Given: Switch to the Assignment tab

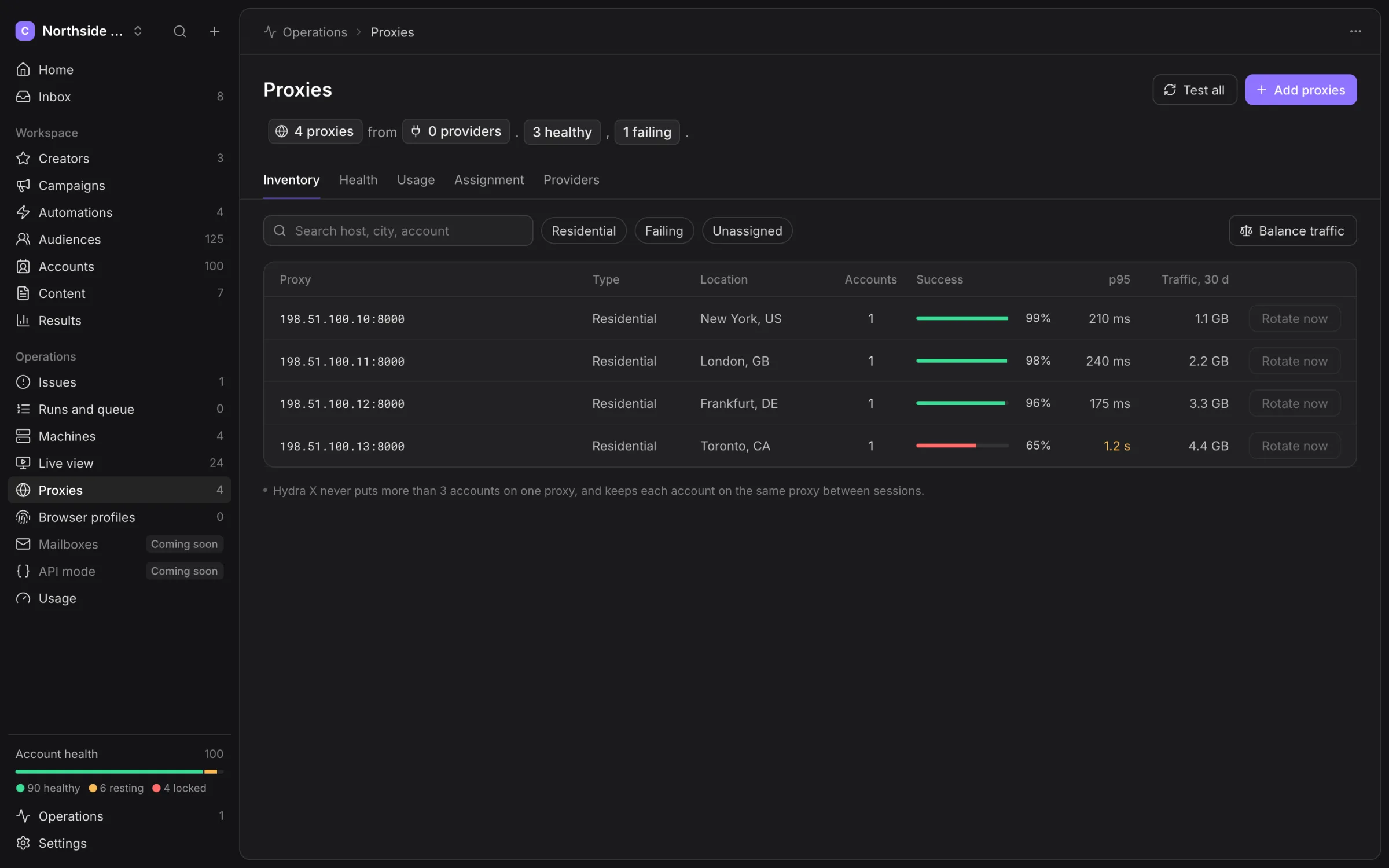Looking at the screenshot, I should (489, 180).
